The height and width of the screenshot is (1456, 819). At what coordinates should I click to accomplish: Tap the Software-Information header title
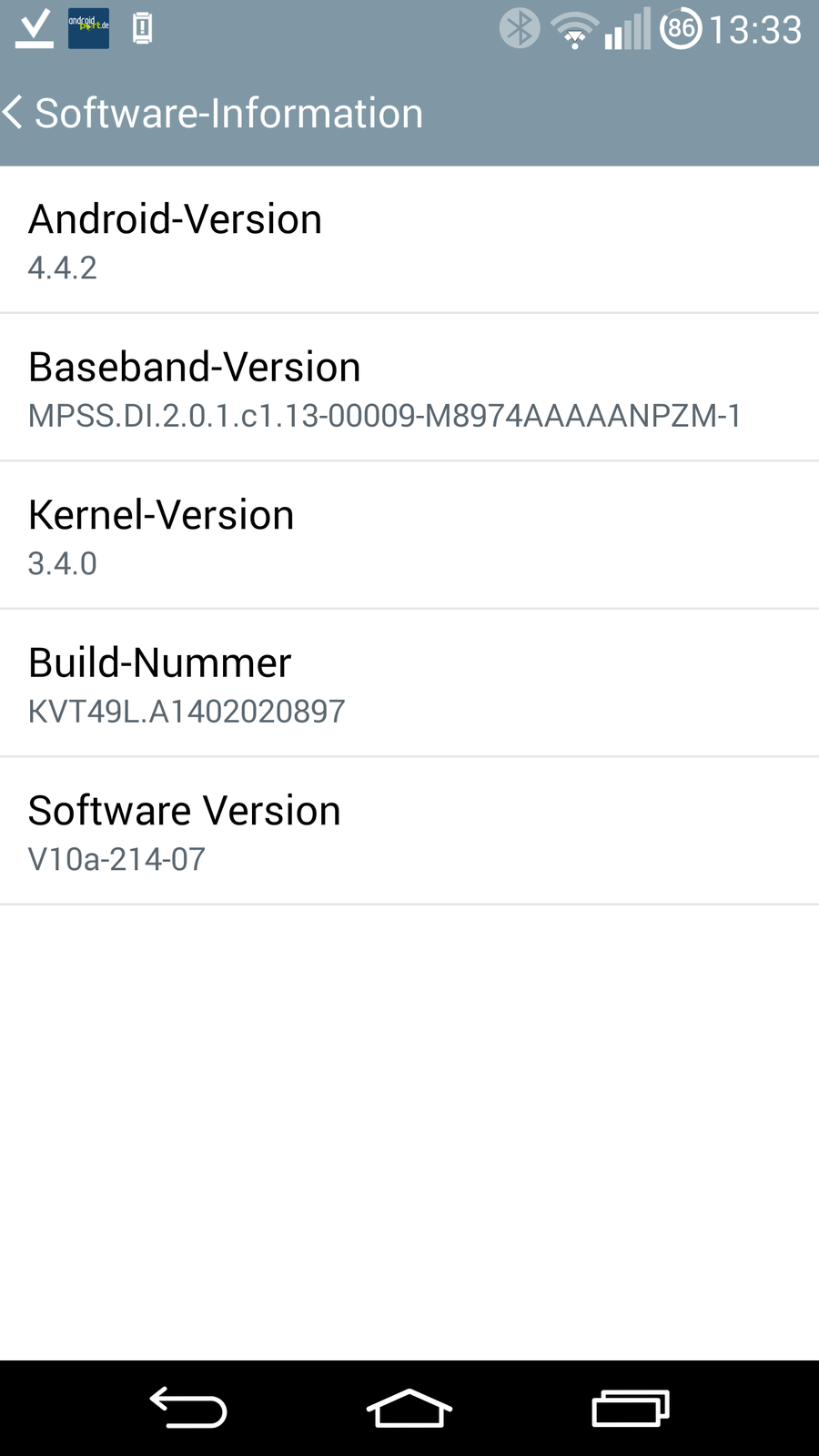pos(228,114)
